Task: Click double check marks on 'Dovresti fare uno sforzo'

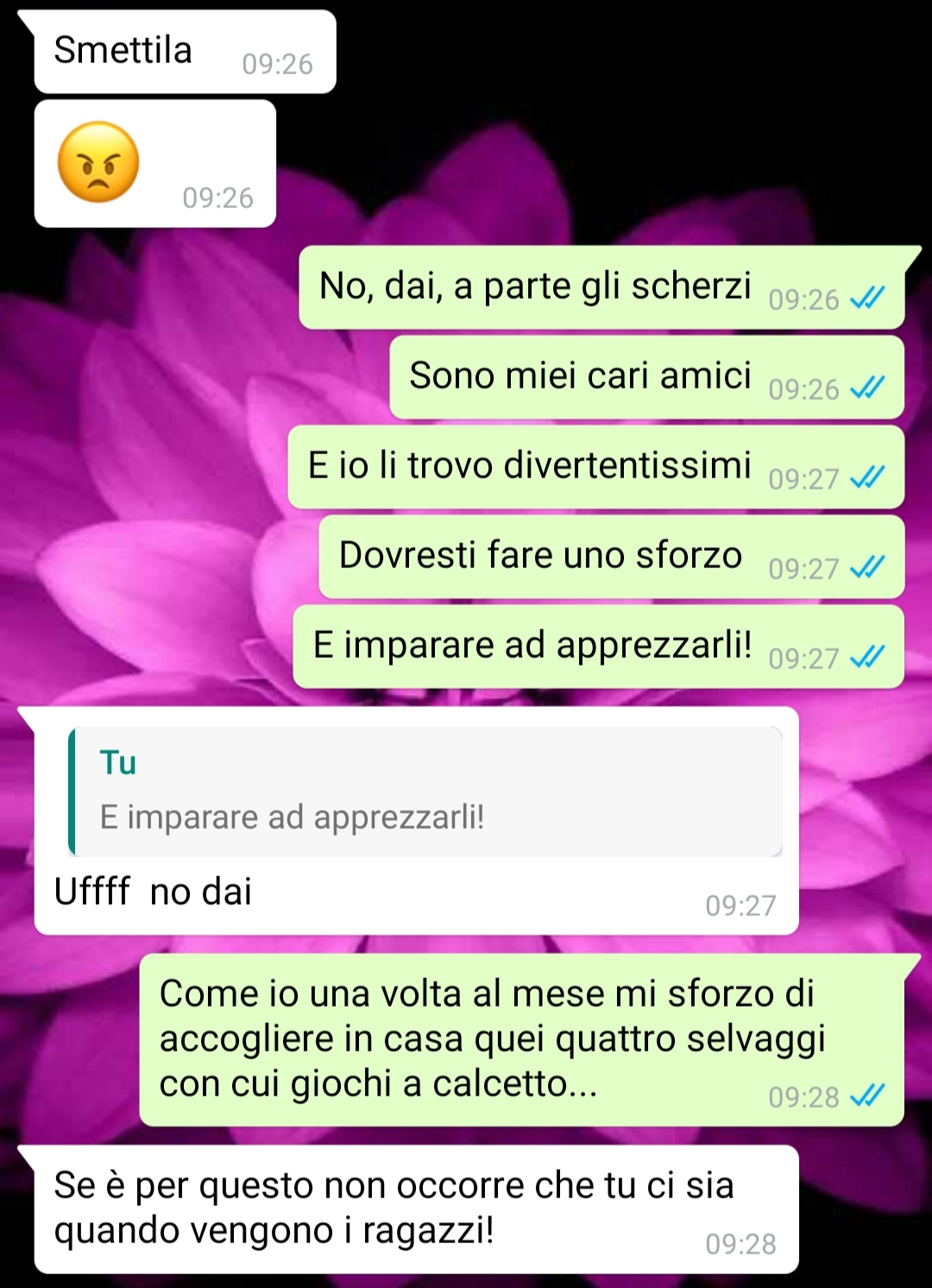Action: 867,567
